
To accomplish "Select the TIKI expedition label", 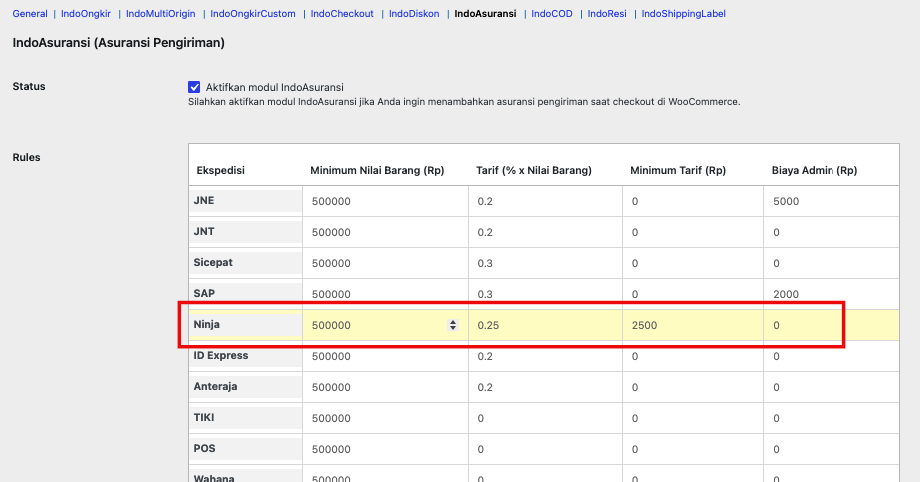I will (204, 417).
